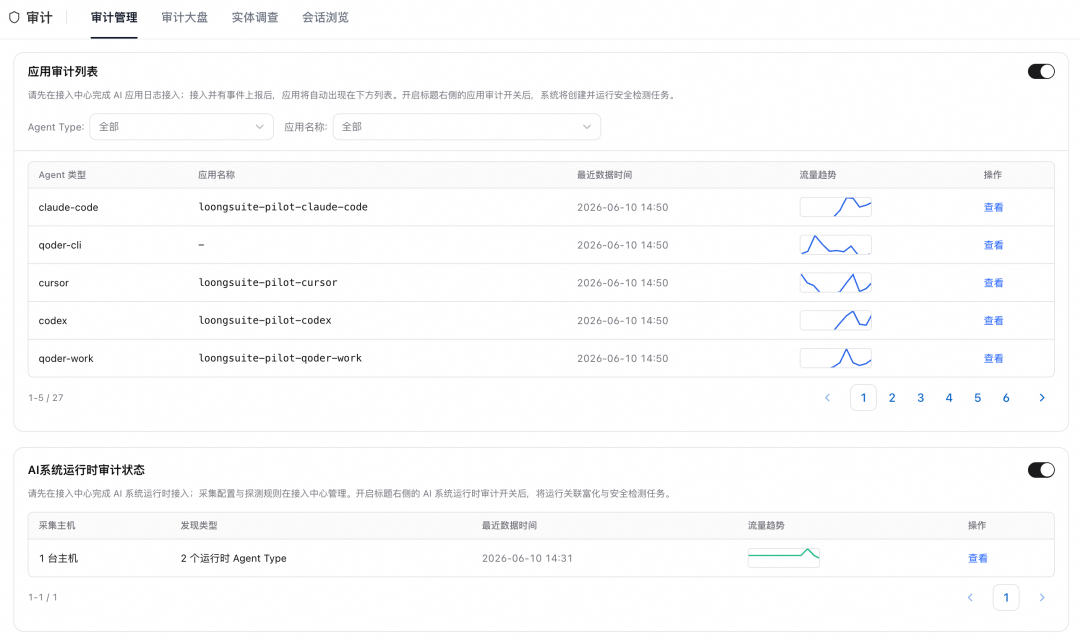Screen dimensions: 1080x639
Task: Open the qoder-work traffic trend sparkline
Action: point(835,359)
